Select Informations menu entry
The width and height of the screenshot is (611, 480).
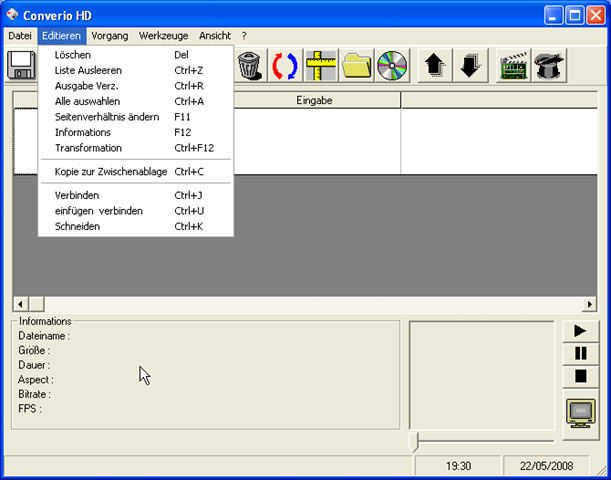point(136,132)
